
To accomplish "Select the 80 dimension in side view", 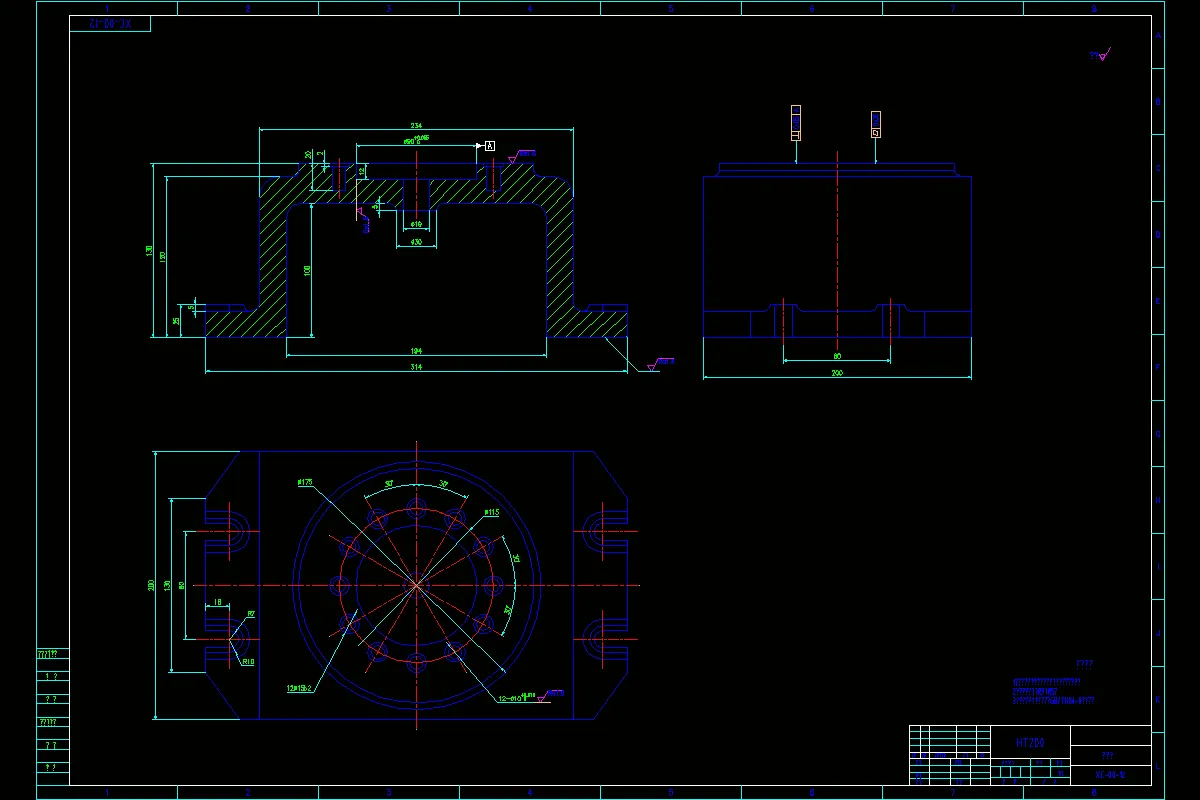I will pyautogui.click(x=837, y=356).
